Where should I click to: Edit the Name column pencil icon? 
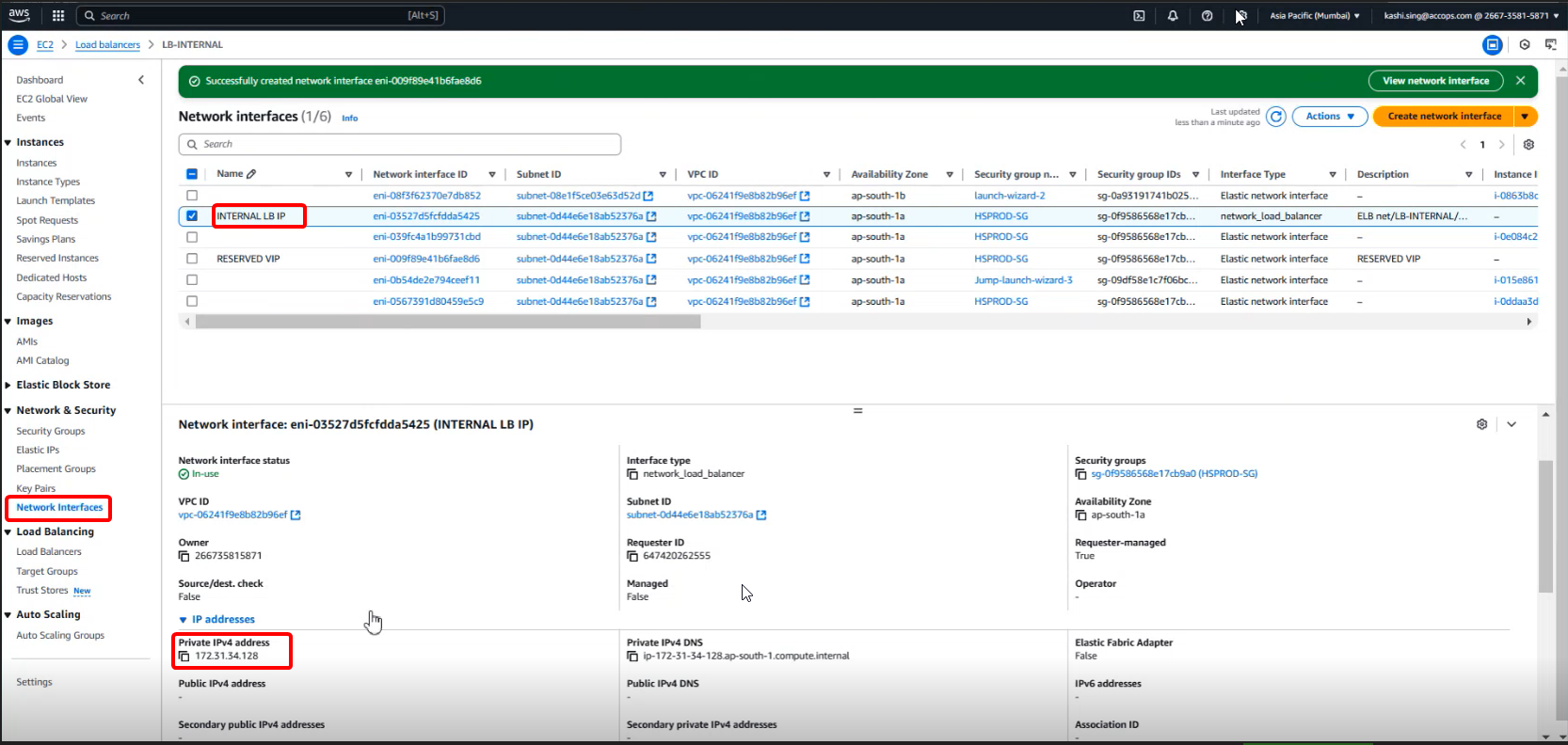click(x=251, y=174)
